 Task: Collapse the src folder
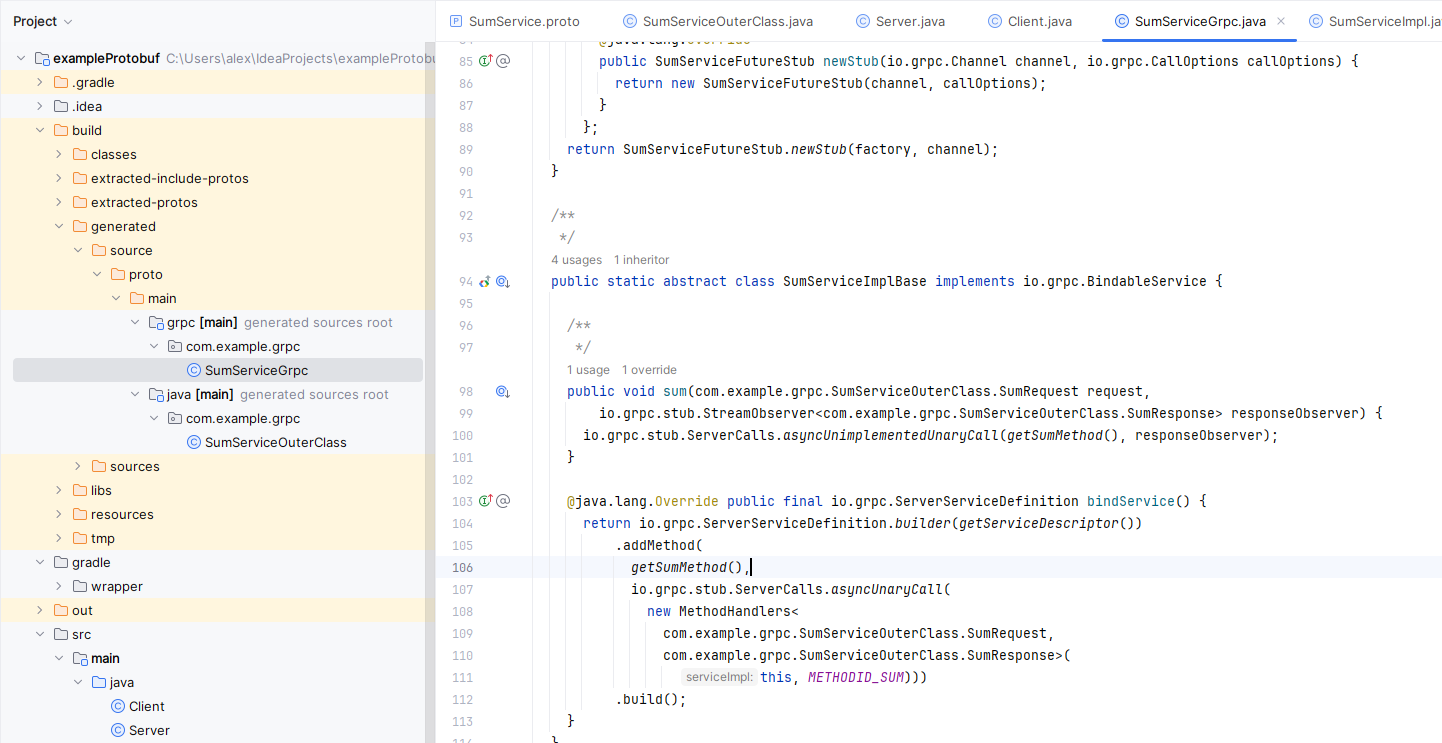(x=40, y=634)
